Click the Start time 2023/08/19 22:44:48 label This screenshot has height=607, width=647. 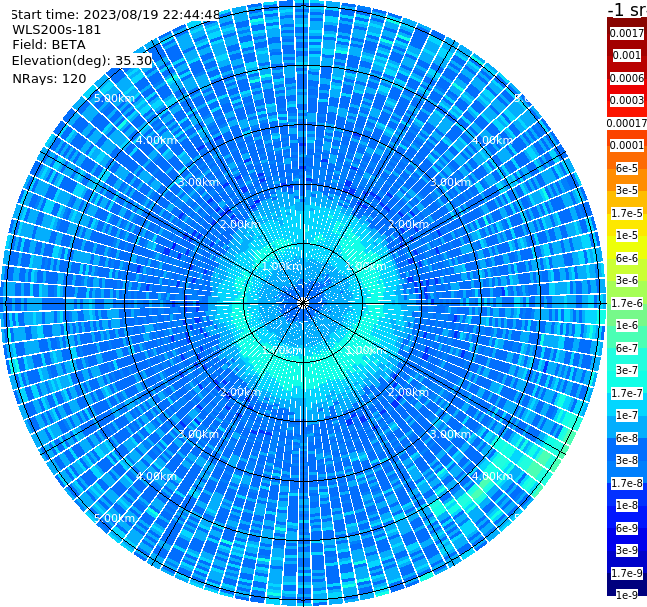pos(115,14)
